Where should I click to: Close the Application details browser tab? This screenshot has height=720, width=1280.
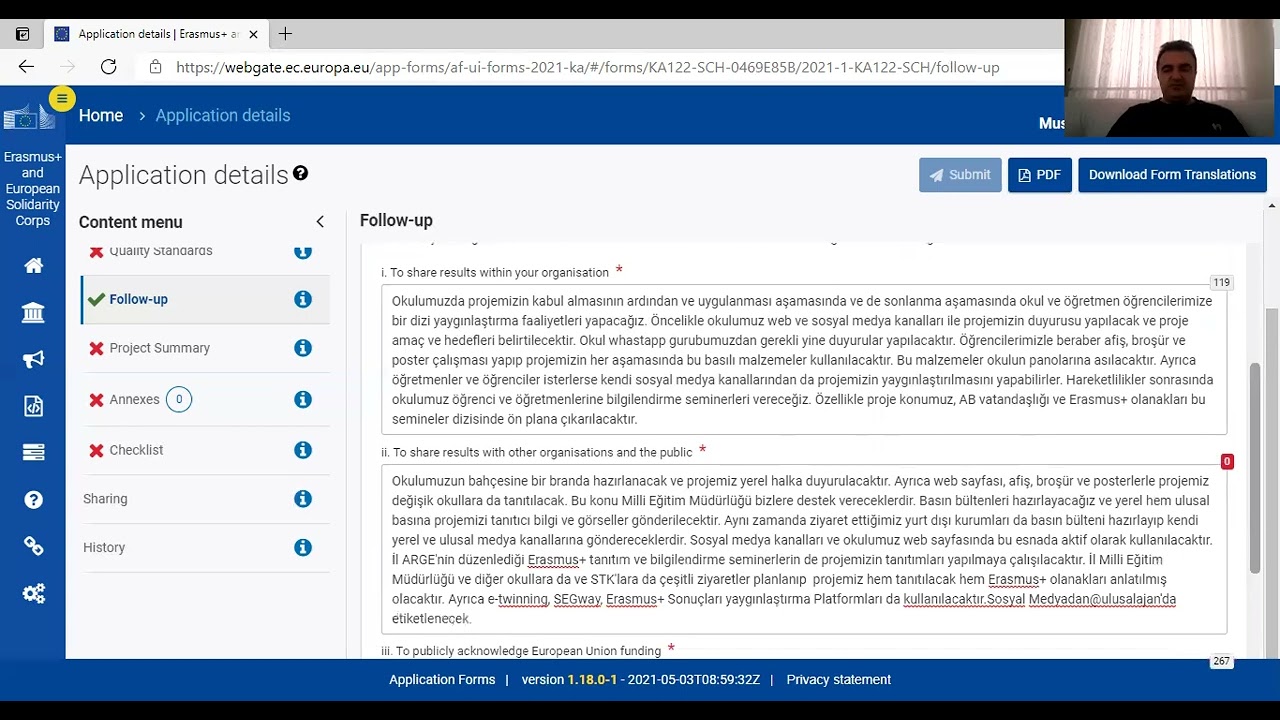pos(253,34)
